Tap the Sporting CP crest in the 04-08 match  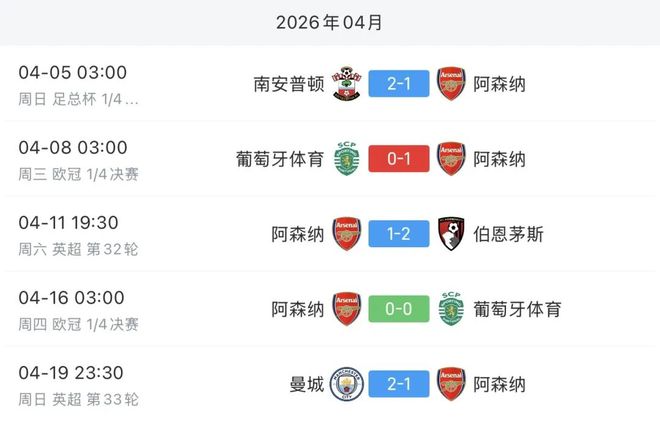(347, 159)
